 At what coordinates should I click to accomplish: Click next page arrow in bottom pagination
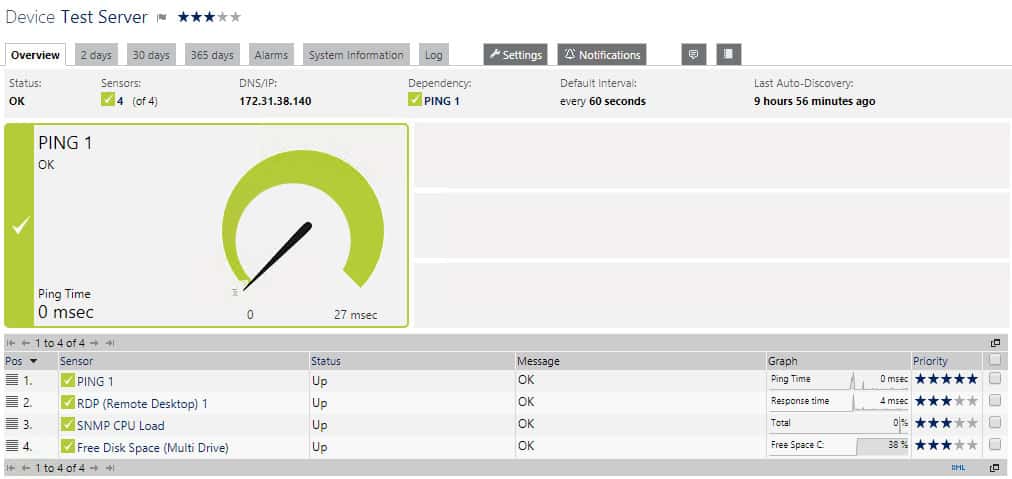[x=94, y=468]
